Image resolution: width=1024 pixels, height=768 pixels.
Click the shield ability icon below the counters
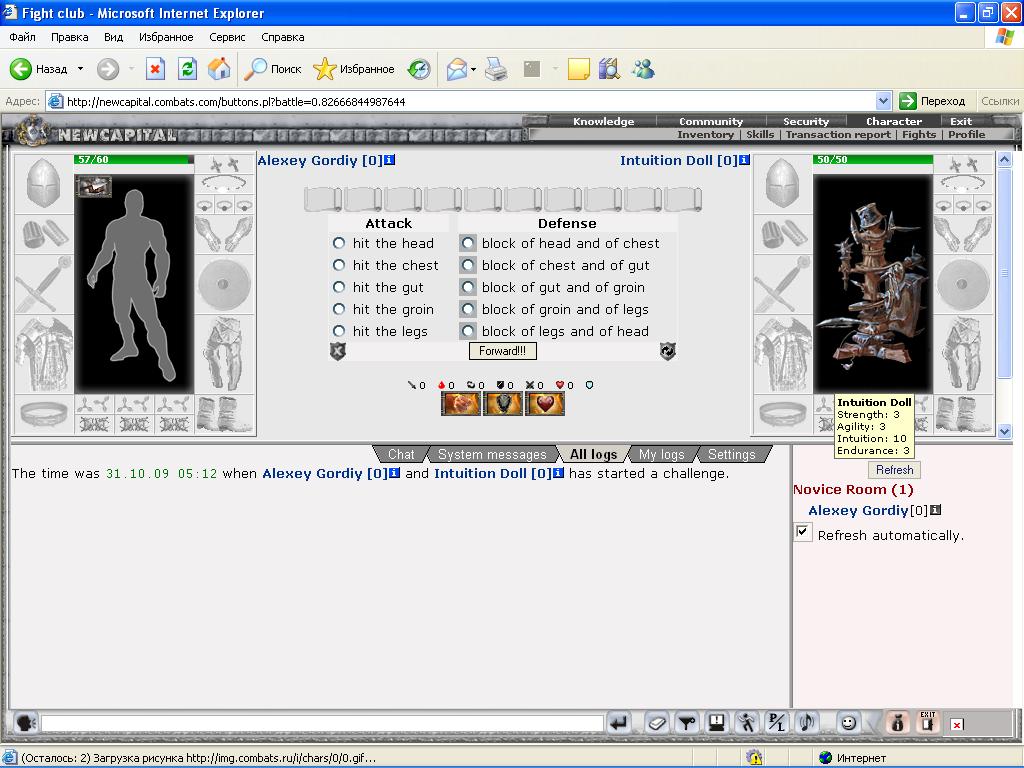pos(503,404)
